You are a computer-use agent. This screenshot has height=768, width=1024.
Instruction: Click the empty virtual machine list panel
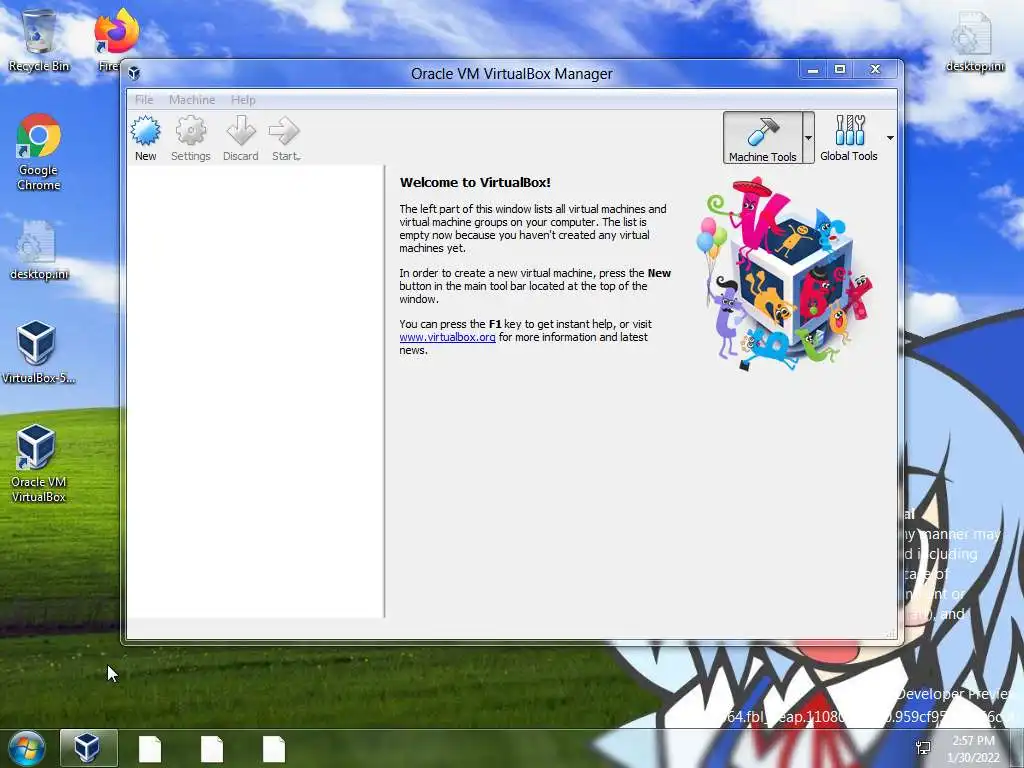pyautogui.click(x=255, y=391)
